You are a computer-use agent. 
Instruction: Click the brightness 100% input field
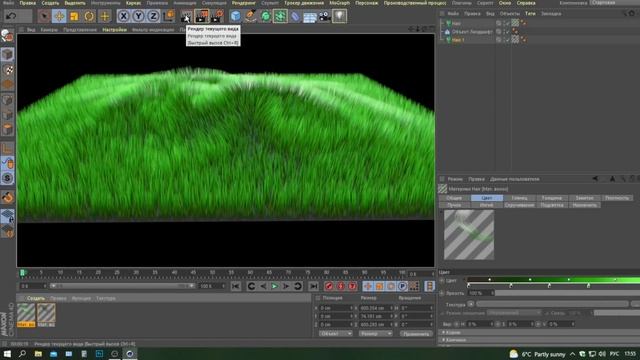click(481, 293)
